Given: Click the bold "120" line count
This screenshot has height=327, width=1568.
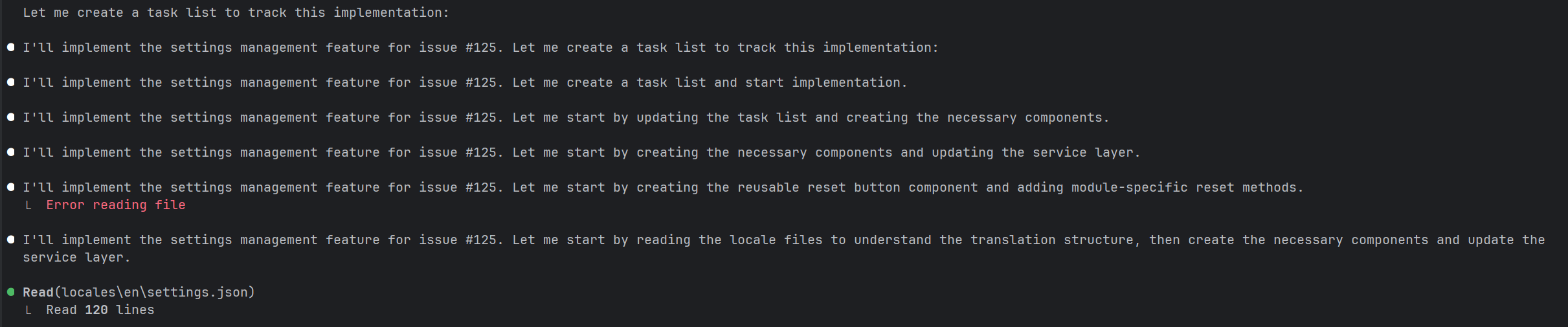Looking at the screenshot, I should tap(96, 310).
